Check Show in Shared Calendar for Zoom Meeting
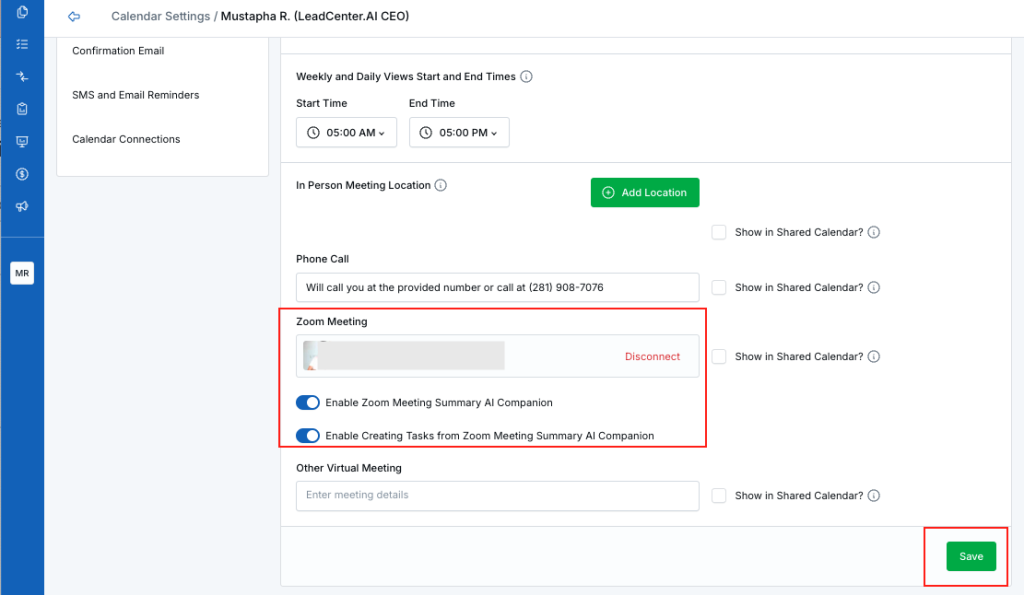Viewport: 1024px width, 595px height. (718, 357)
